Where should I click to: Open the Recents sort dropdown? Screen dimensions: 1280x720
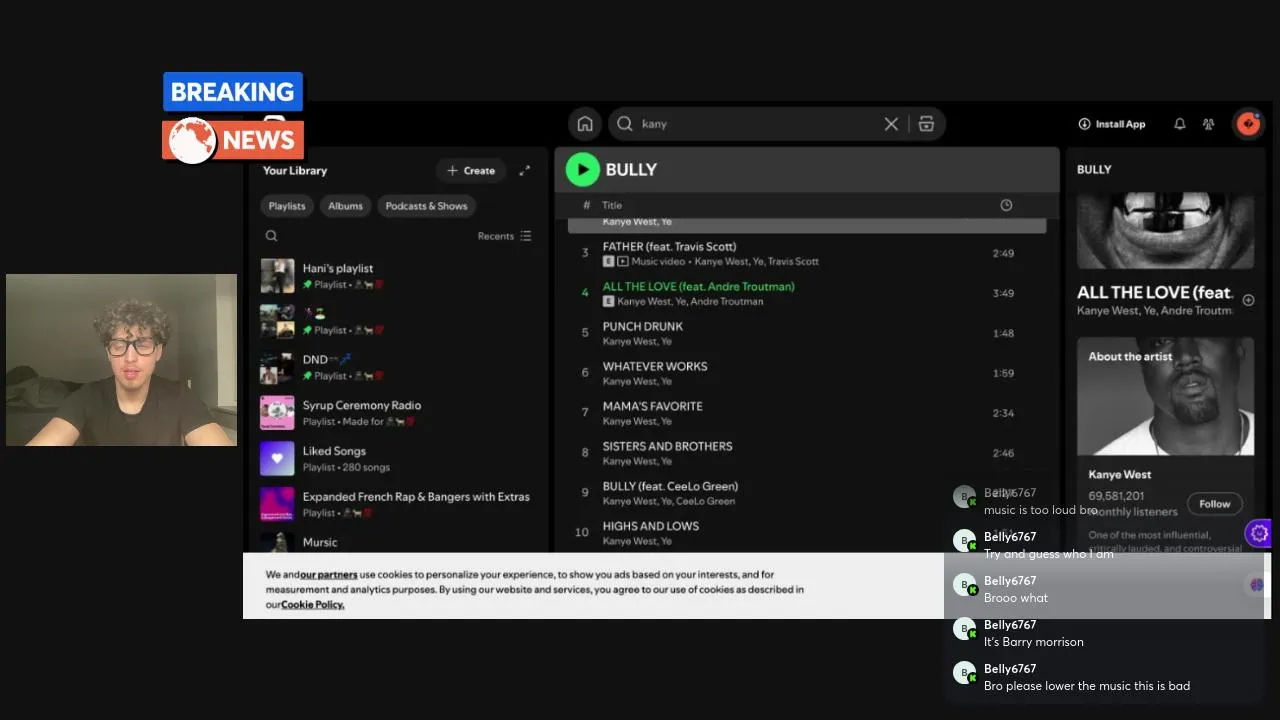(x=505, y=236)
